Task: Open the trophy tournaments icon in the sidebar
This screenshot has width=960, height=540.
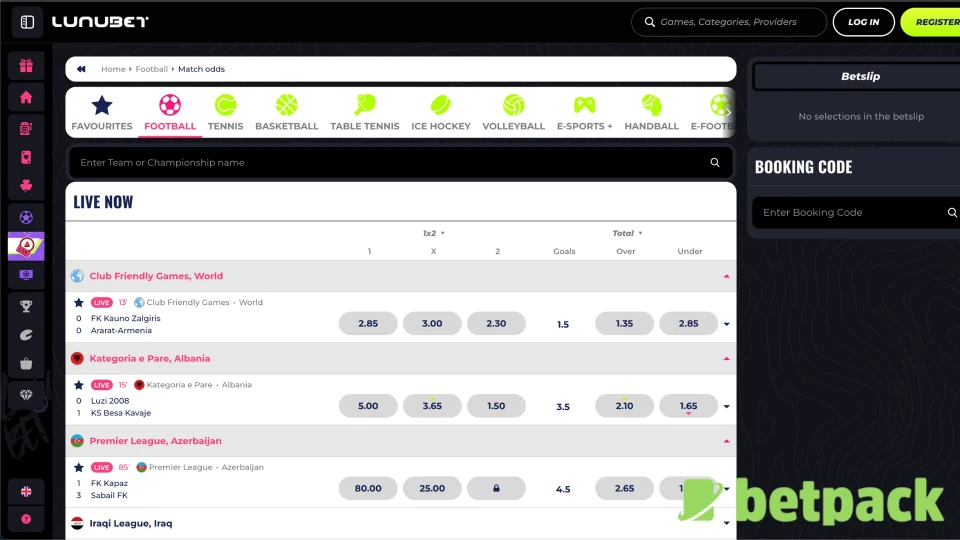Action: coord(26,306)
